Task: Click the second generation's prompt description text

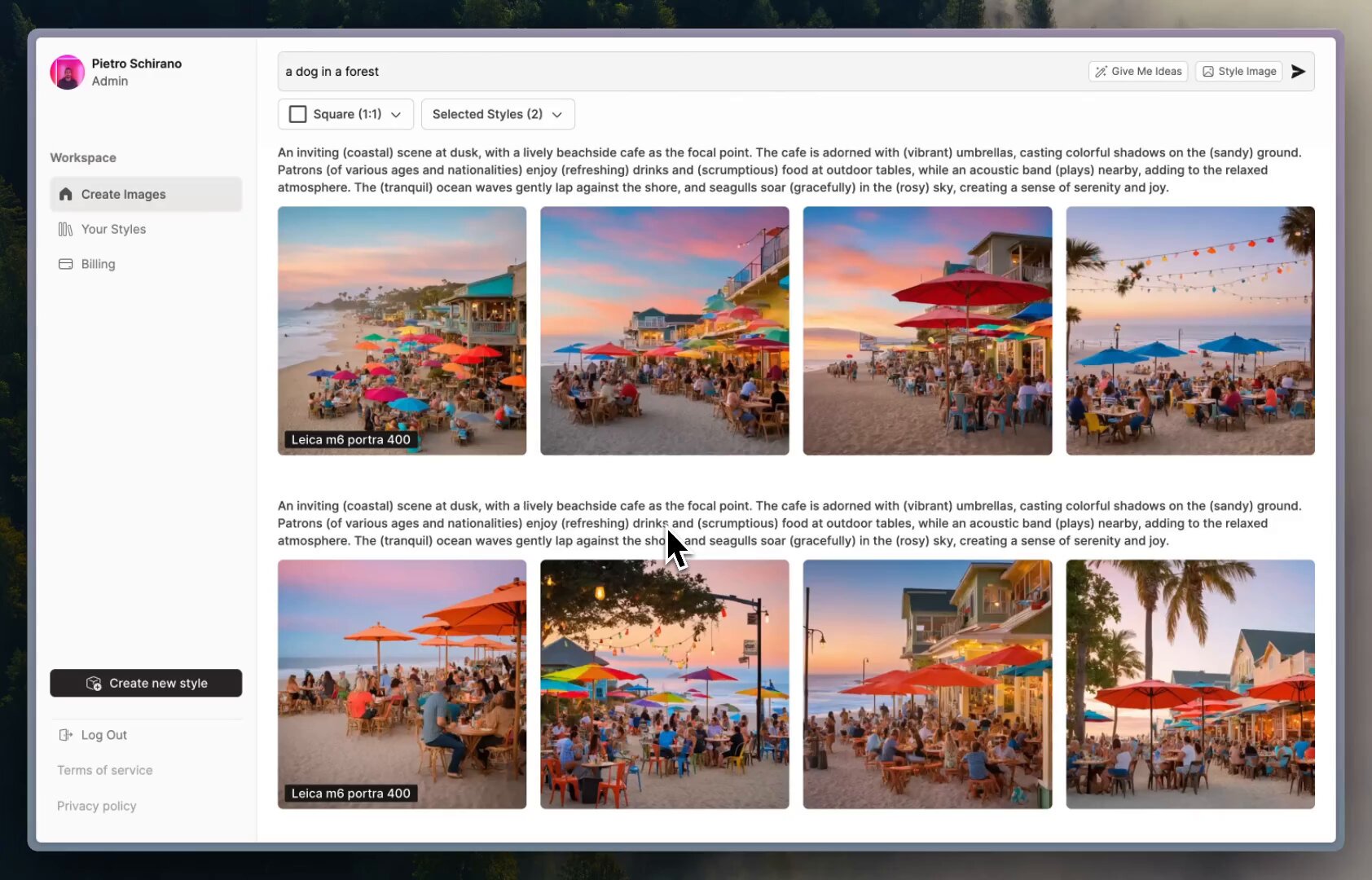Action: 789,523
